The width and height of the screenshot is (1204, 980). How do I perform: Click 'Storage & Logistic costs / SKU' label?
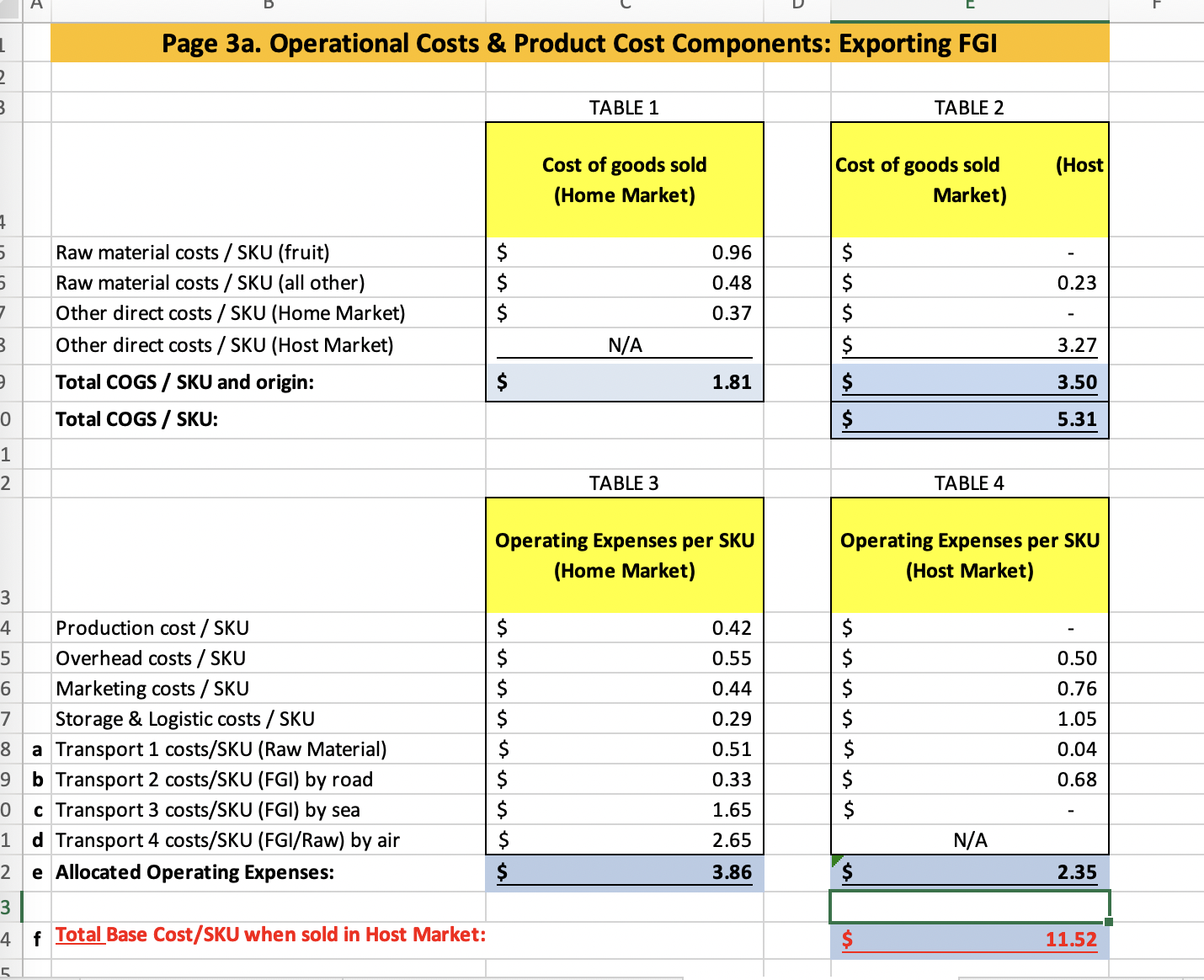coord(185,719)
